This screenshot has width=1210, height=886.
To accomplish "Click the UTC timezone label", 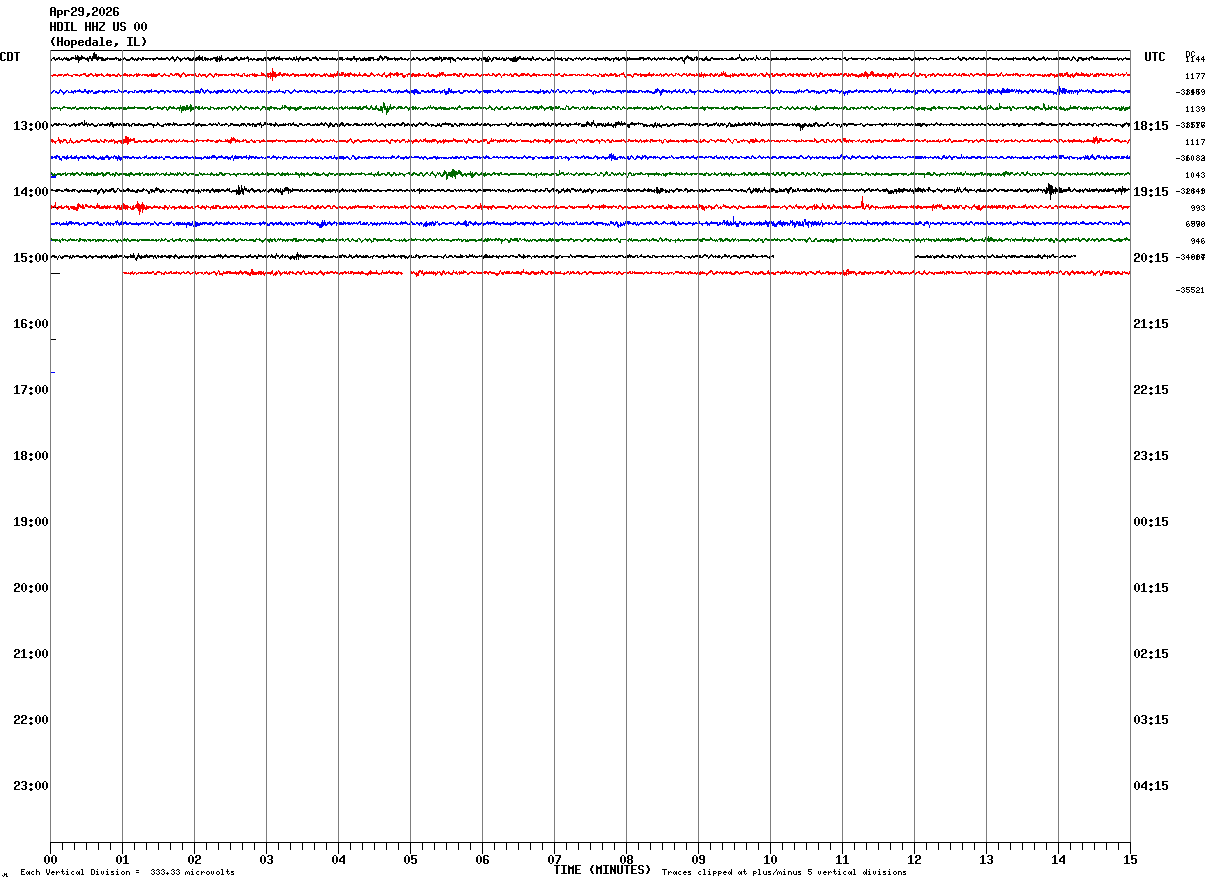I will tap(1155, 57).
